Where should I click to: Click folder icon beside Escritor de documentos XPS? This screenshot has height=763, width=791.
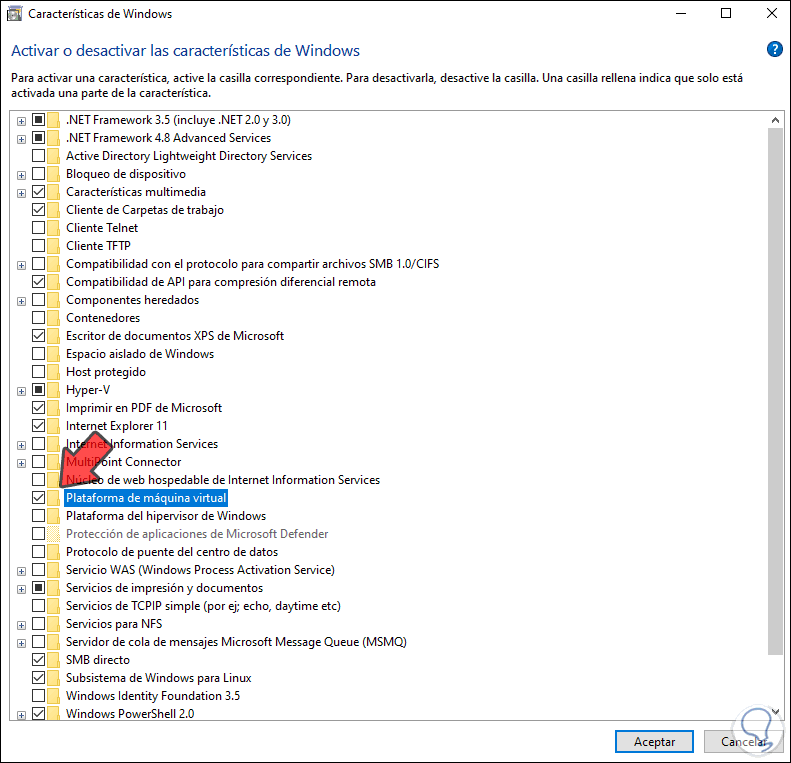53,336
